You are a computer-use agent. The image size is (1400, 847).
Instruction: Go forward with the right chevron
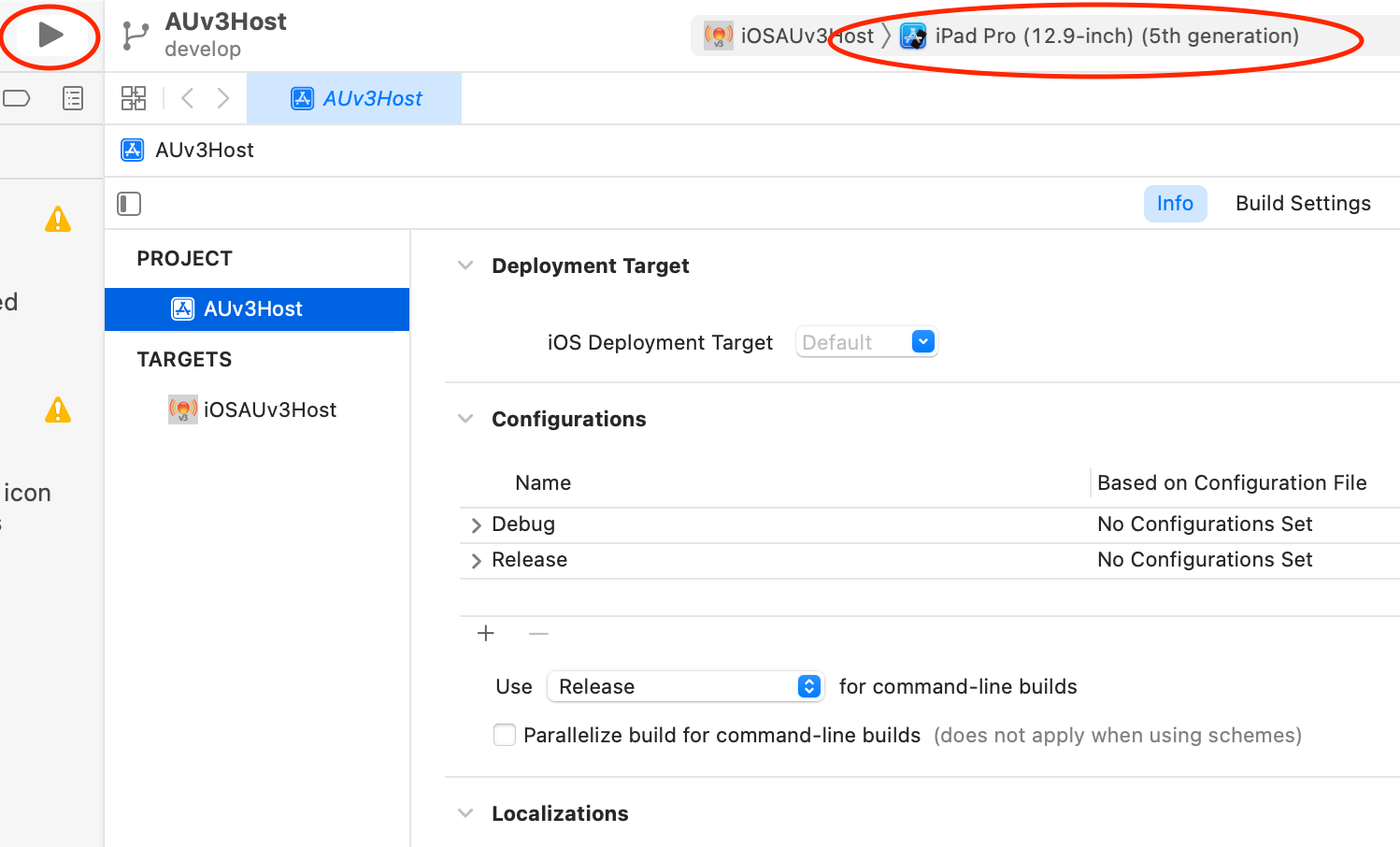[222, 98]
